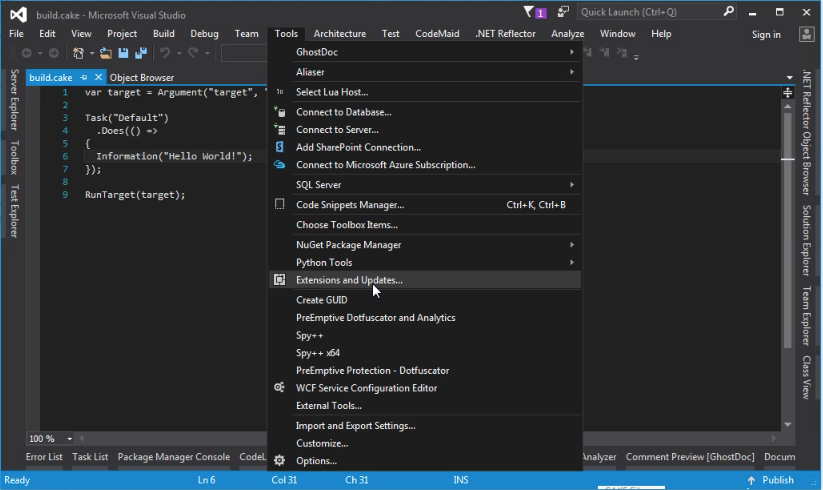Click the Options gear icon
Image resolution: width=823 pixels, height=490 pixels.
click(x=280, y=461)
